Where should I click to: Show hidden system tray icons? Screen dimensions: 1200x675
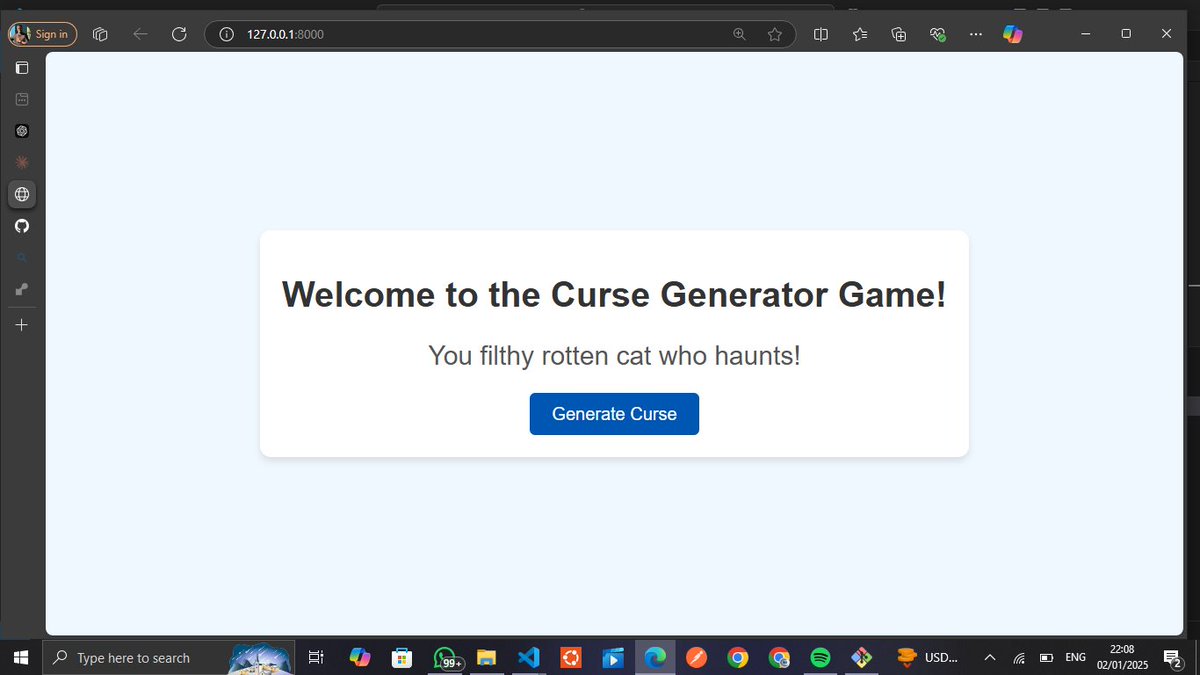coord(990,658)
